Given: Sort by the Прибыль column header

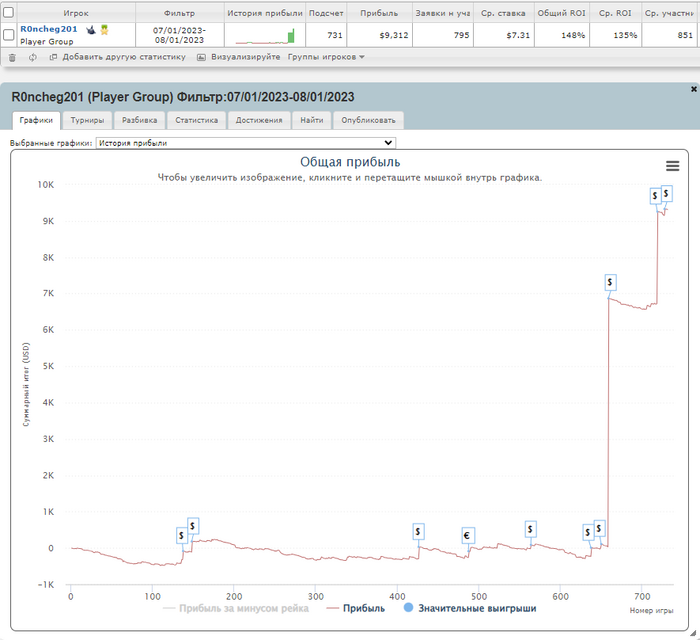Looking at the screenshot, I should pyautogui.click(x=379, y=13).
